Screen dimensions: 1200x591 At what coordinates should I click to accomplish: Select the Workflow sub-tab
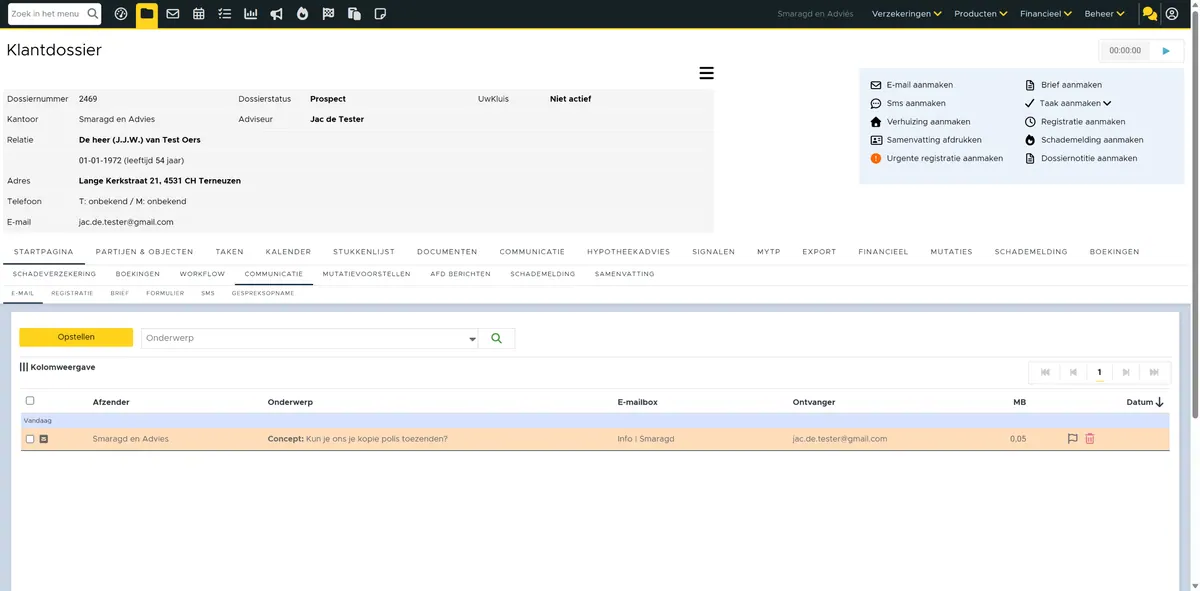(202, 274)
